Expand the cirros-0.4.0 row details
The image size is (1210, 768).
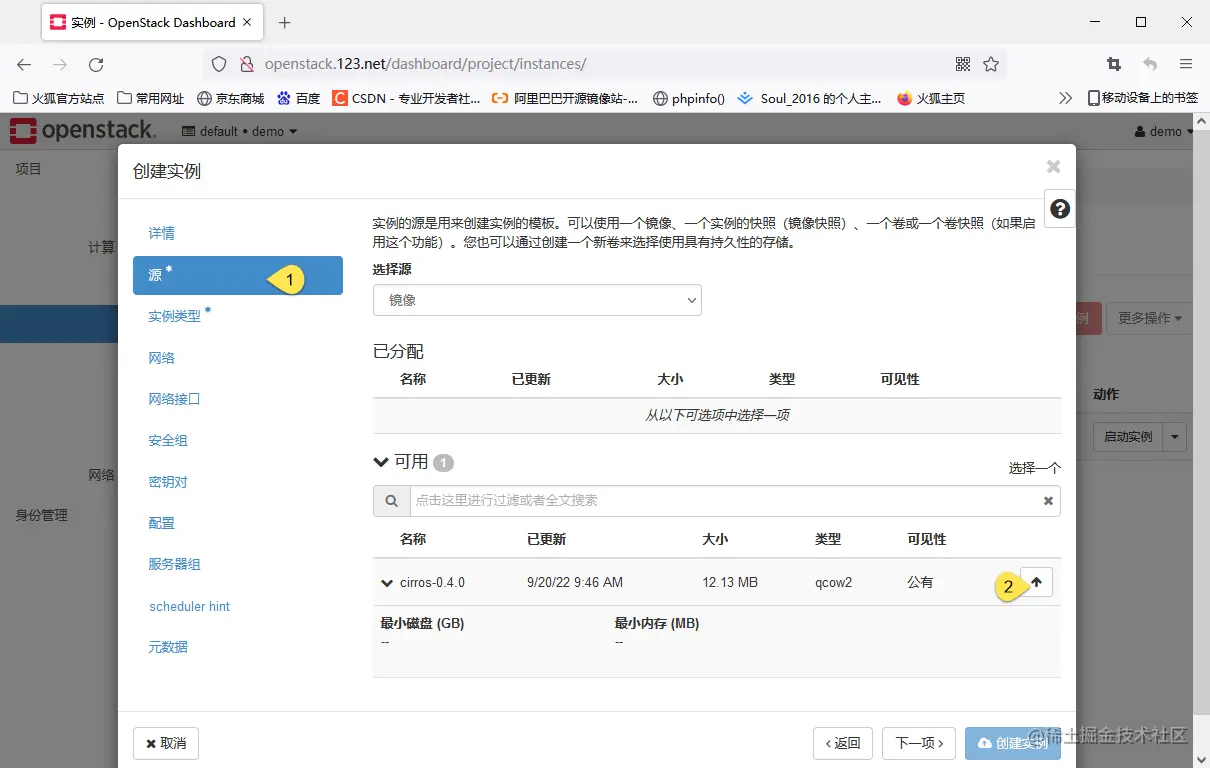(387, 581)
